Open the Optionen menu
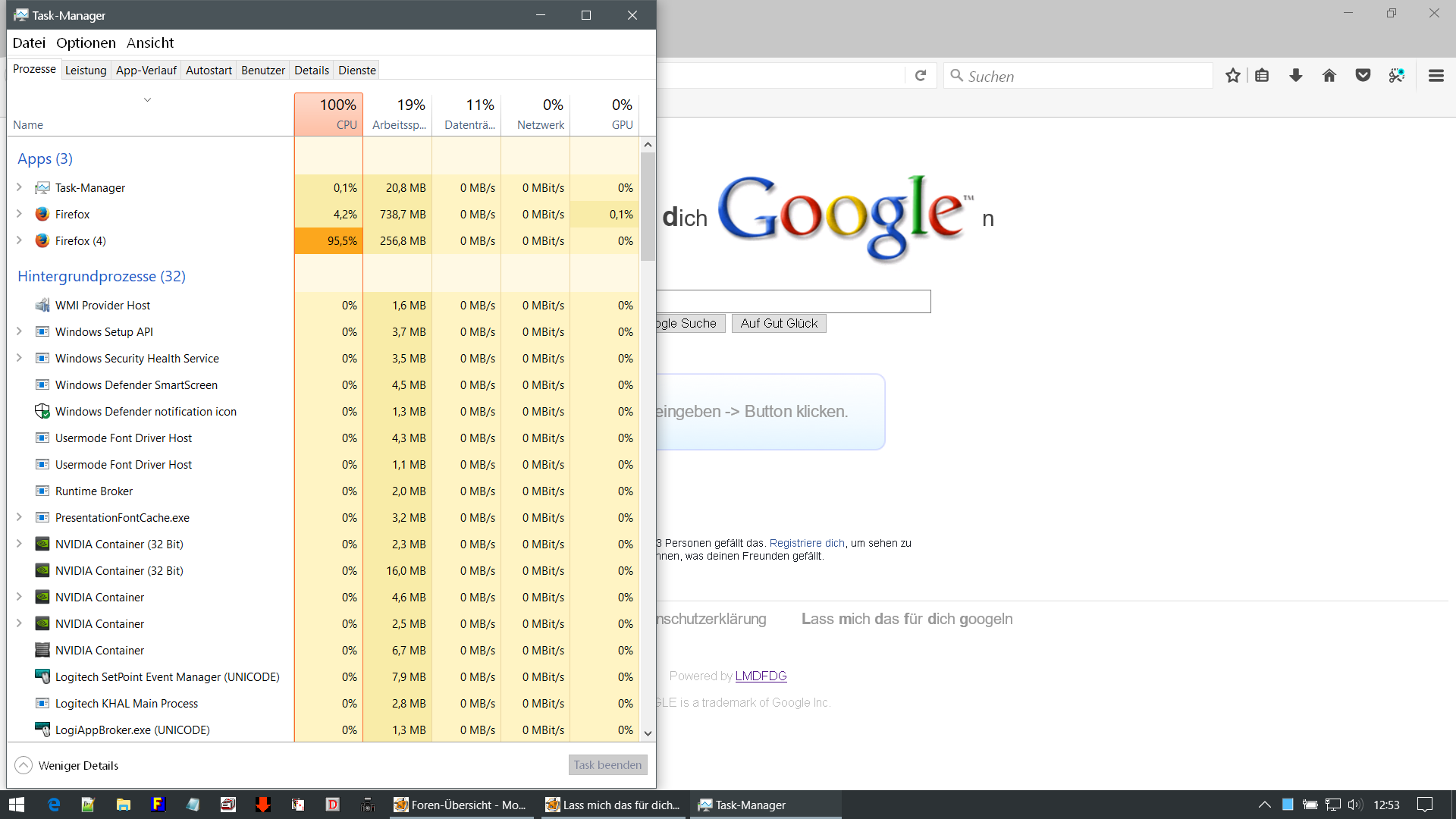This screenshot has height=819, width=1456. coord(86,43)
